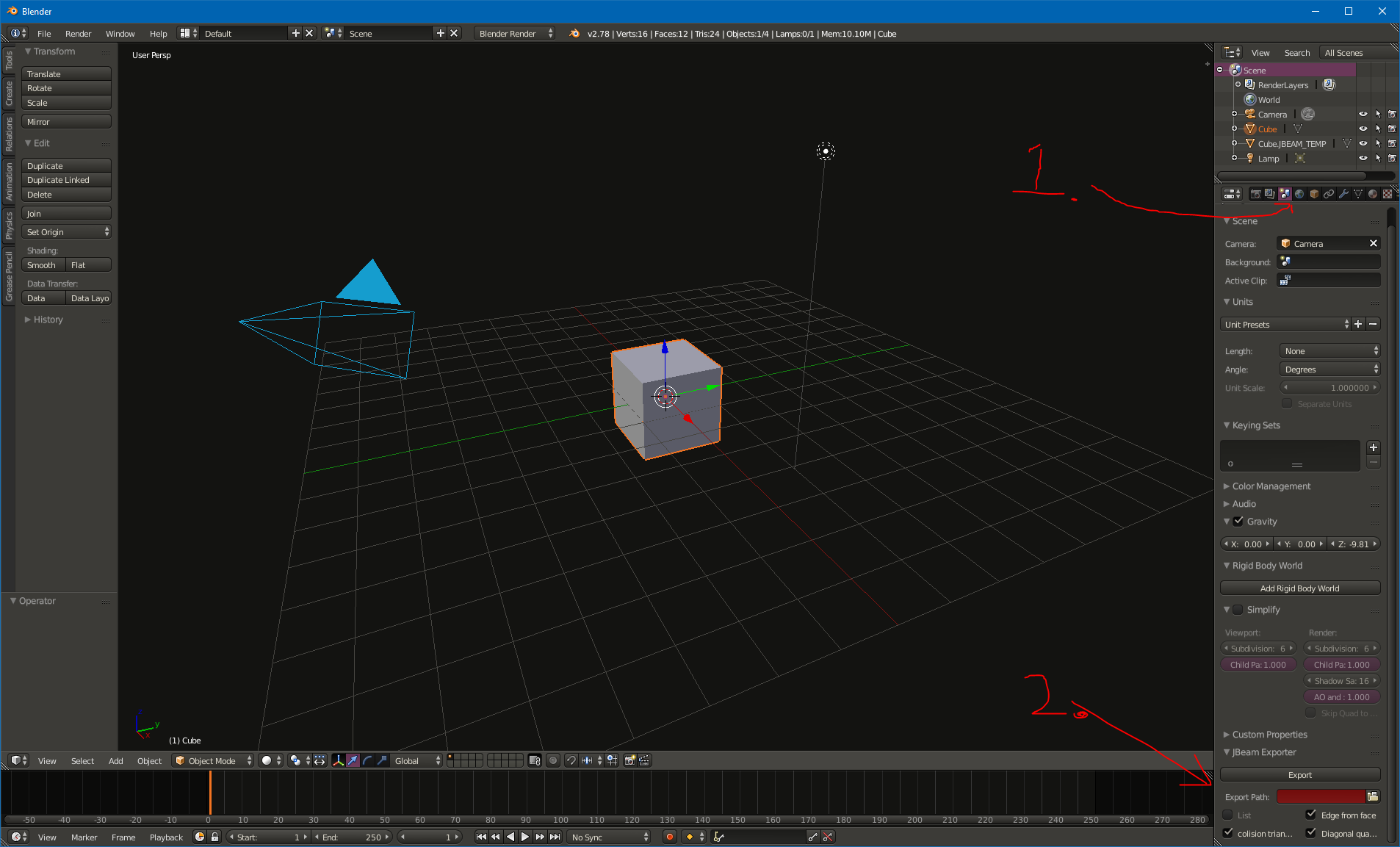Viewport: 1400px width, 847px height.
Task: Click Add Rigid Body World
Action: (1299, 588)
